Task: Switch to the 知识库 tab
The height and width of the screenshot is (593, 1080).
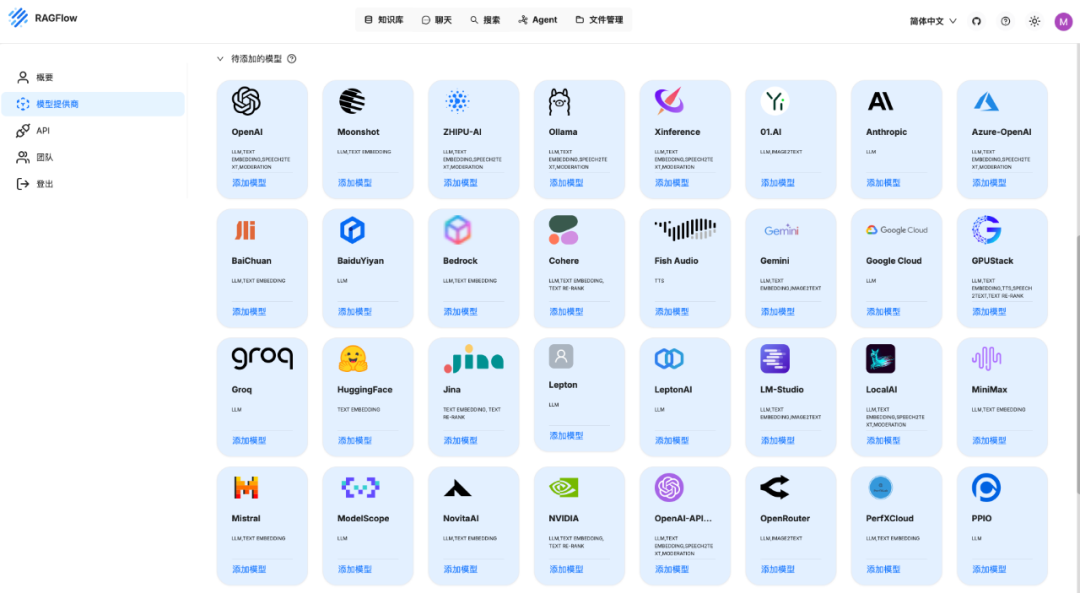Action: coord(384,20)
